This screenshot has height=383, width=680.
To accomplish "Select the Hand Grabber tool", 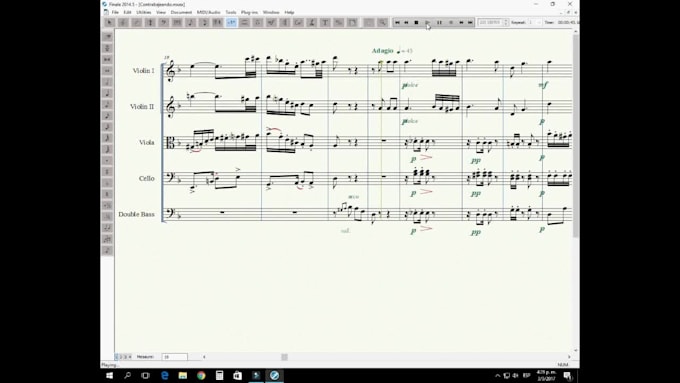I will [369, 22].
